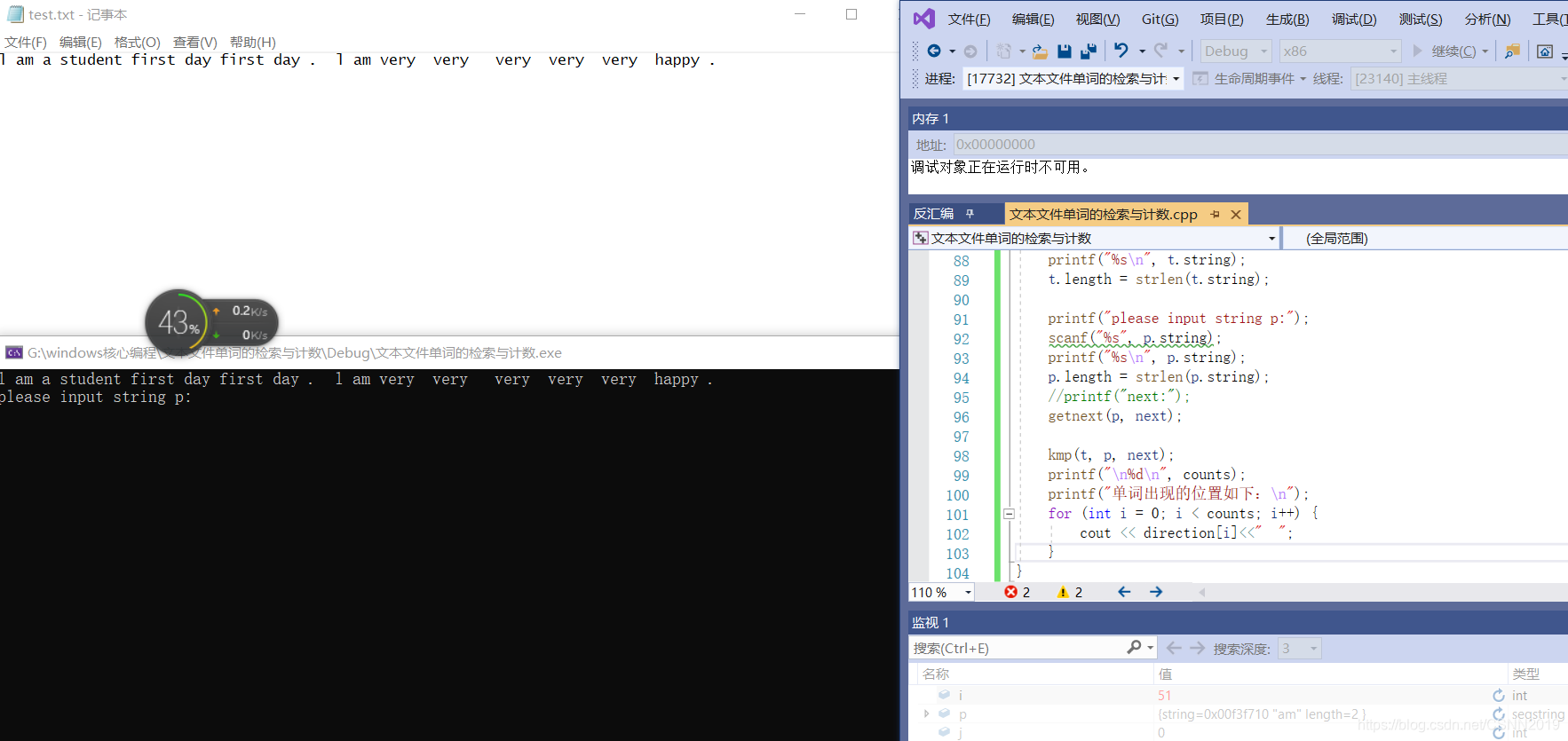This screenshot has width=1568, height=741.
Task: Open the x86 platform dropdown
Action: (1339, 51)
